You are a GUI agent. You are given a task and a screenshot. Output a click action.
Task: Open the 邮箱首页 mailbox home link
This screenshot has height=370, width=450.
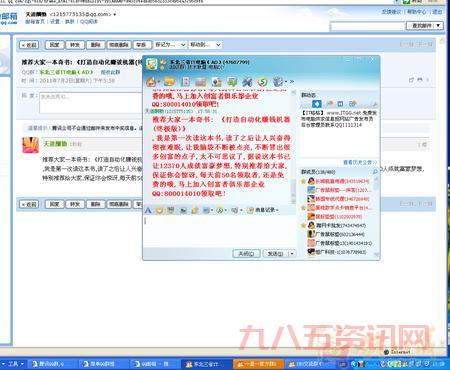[35, 22]
